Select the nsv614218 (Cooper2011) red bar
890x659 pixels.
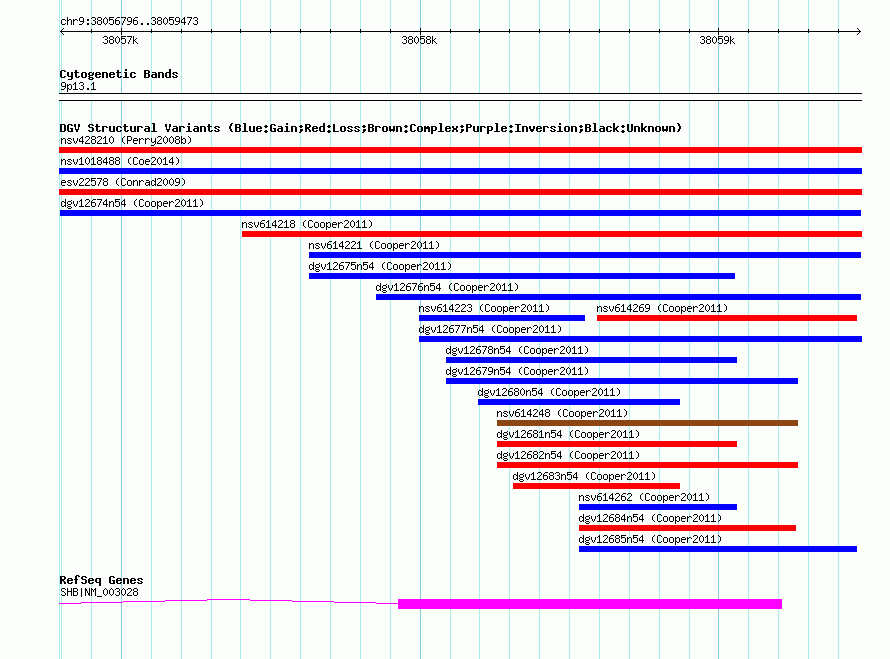click(552, 234)
